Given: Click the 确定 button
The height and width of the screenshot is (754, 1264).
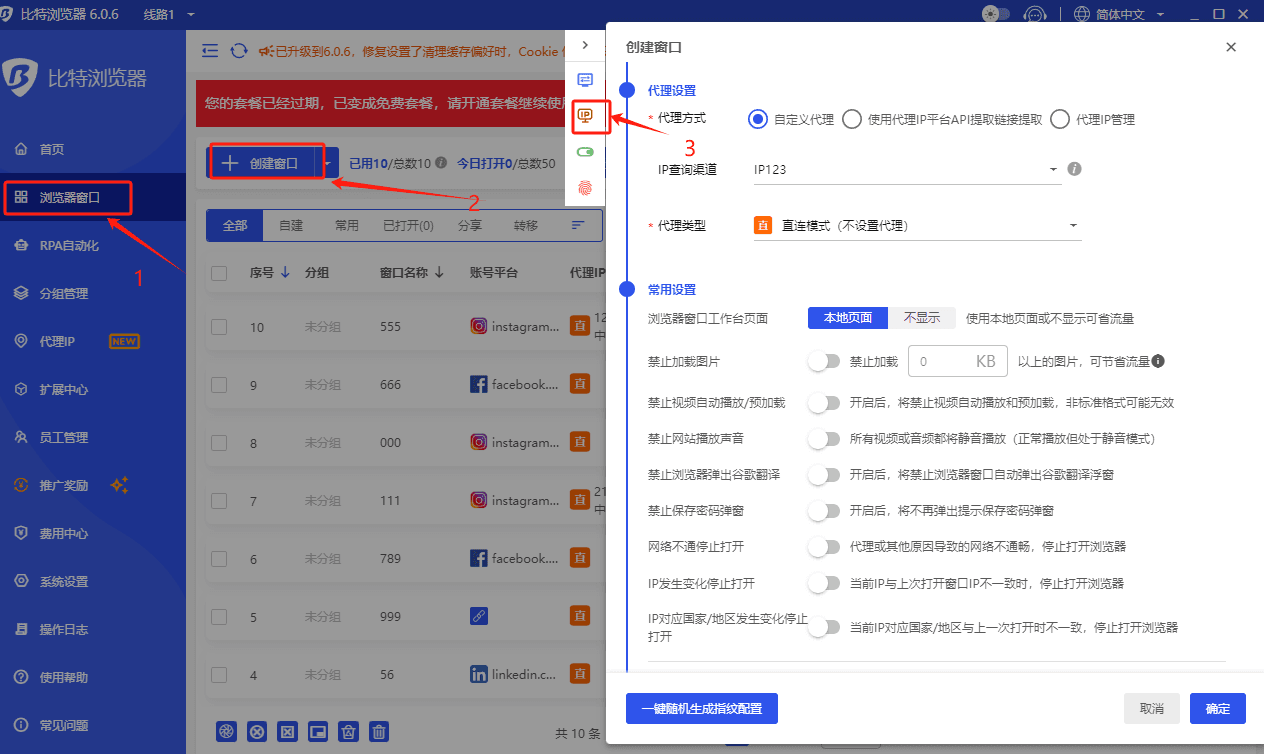Looking at the screenshot, I should [1217, 708].
